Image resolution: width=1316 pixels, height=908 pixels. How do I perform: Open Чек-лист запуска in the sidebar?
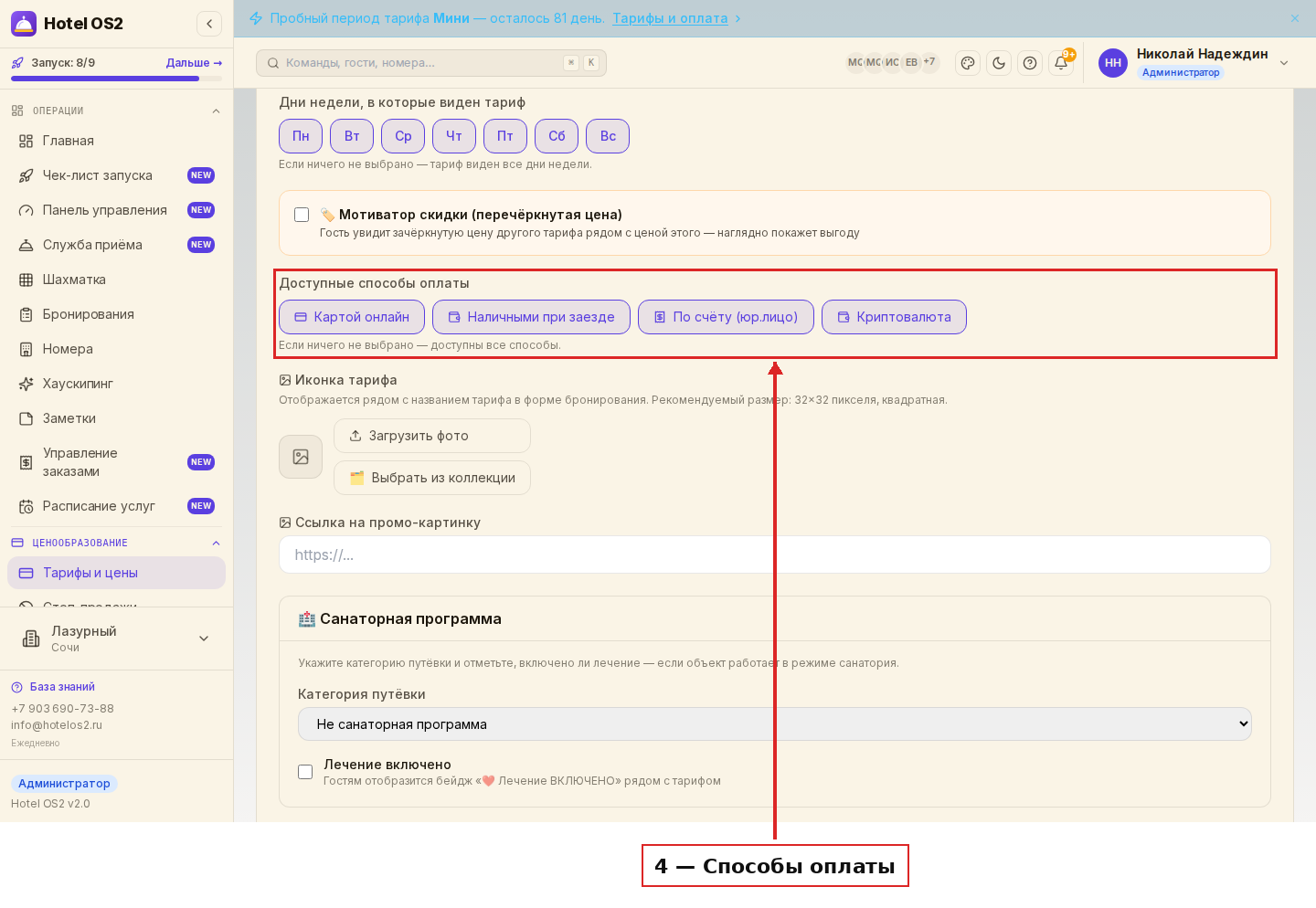click(116, 175)
